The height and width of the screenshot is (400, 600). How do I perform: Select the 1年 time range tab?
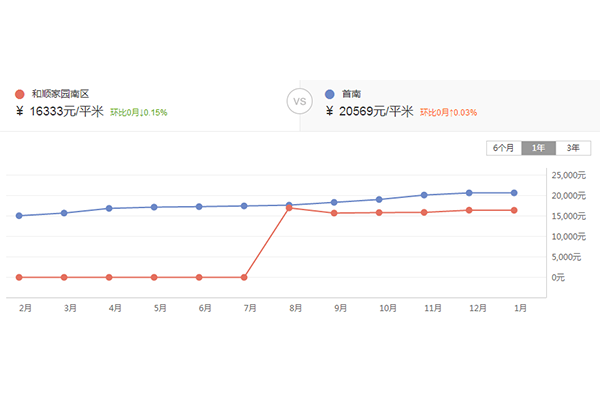539,148
